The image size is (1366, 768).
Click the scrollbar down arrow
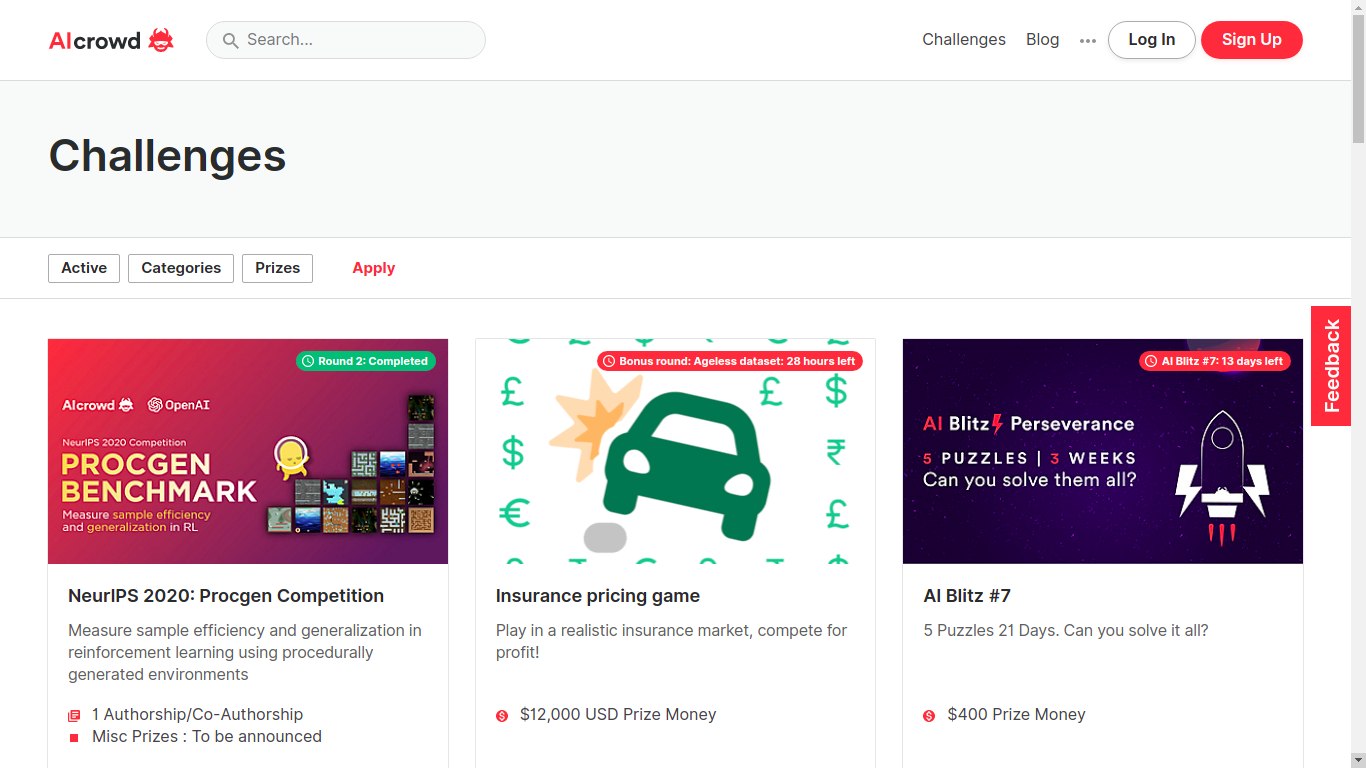tap(1358, 760)
